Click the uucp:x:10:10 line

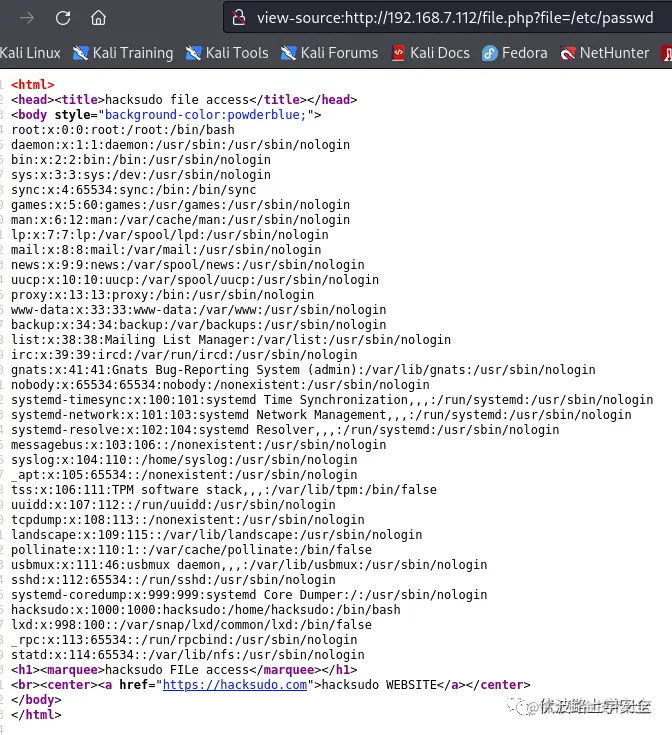tap(195, 280)
